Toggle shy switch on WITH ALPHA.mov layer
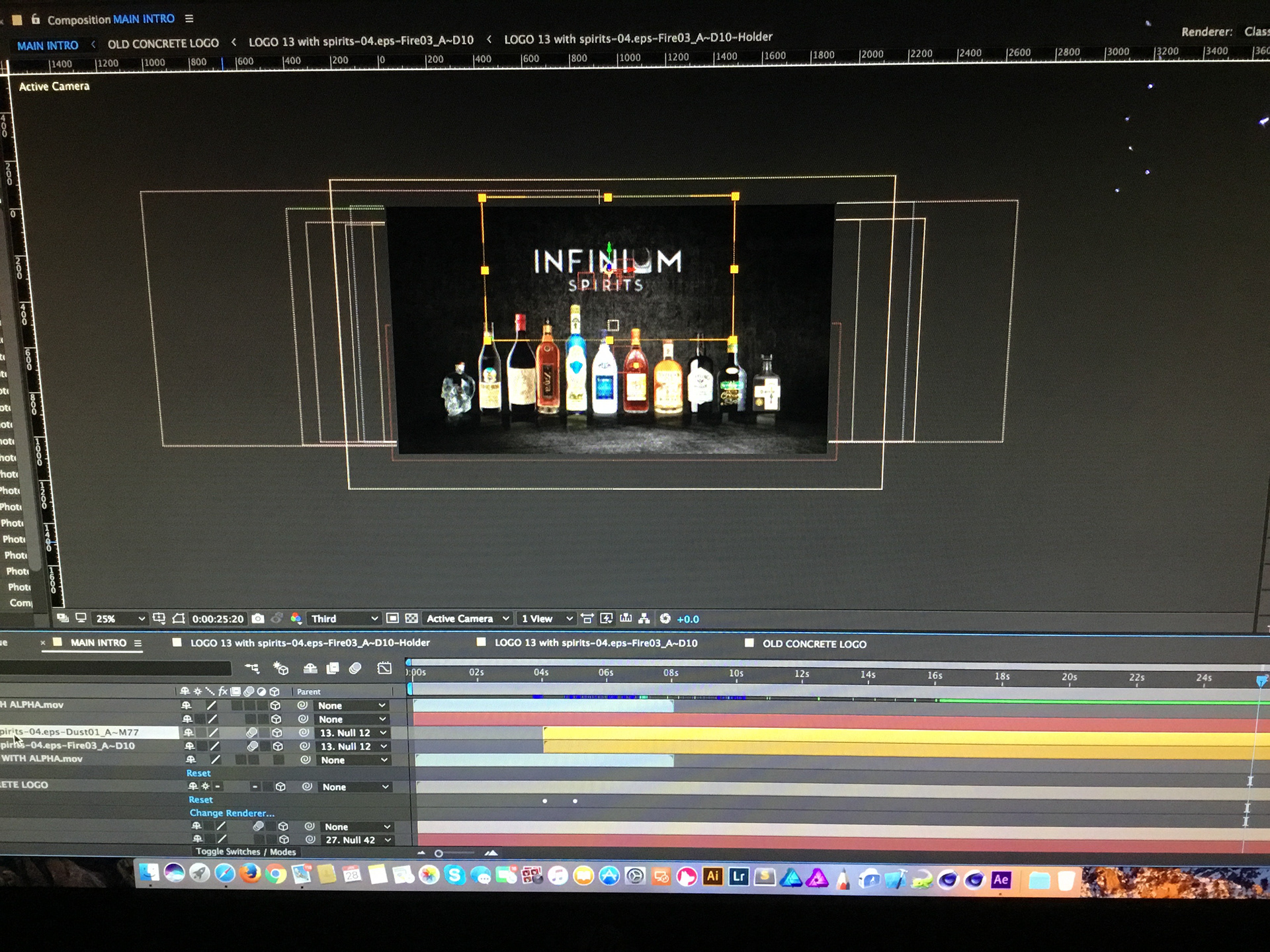This screenshot has height=952, width=1270. point(190,760)
